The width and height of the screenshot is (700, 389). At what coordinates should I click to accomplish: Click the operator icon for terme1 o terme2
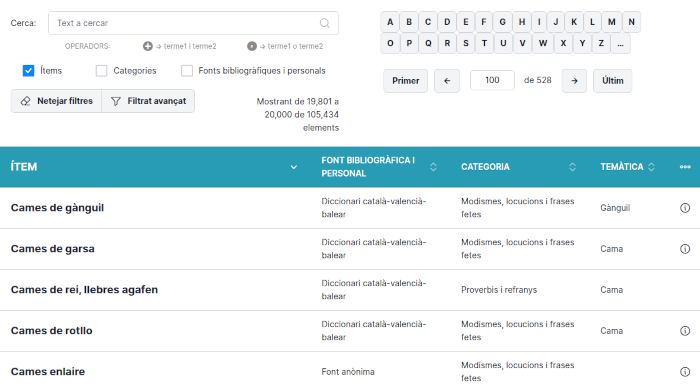pos(252,46)
